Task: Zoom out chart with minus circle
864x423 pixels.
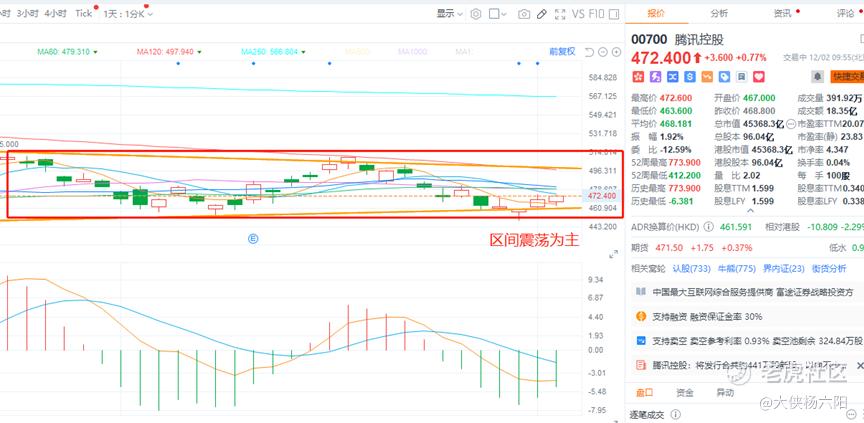Action: click(603, 52)
